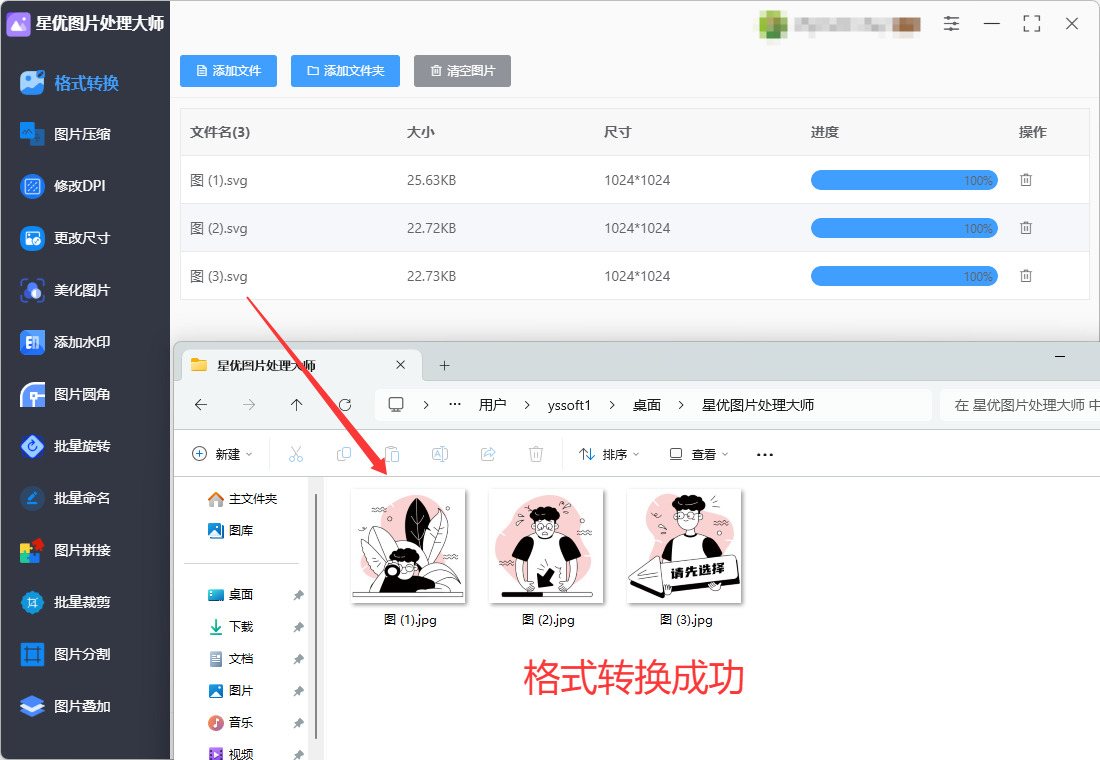Click the progress bar for 图 (3).svg

[x=904, y=276]
